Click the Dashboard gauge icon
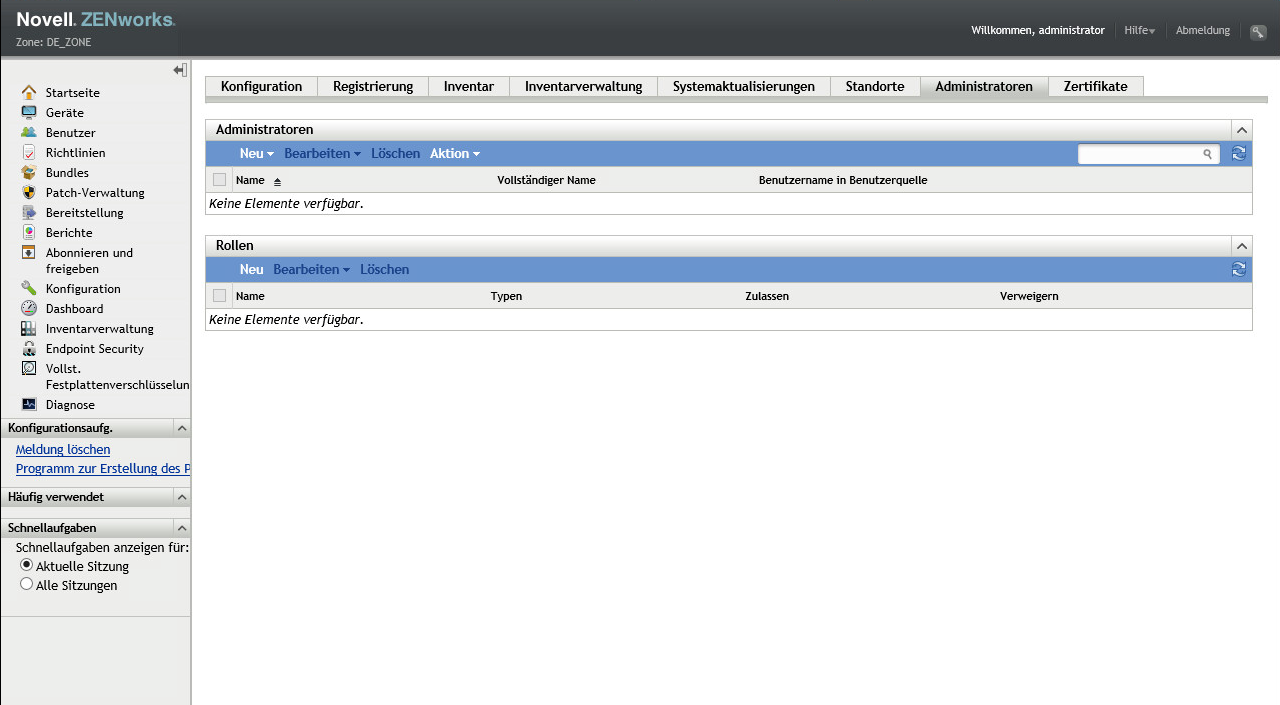The height and width of the screenshot is (705, 1280). [x=29, y=308]
